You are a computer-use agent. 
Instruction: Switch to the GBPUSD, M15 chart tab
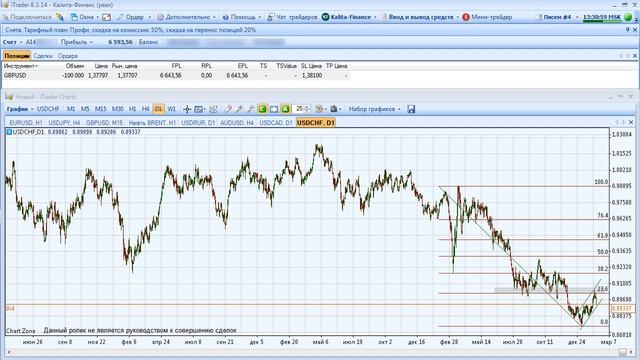coord(104,122)
